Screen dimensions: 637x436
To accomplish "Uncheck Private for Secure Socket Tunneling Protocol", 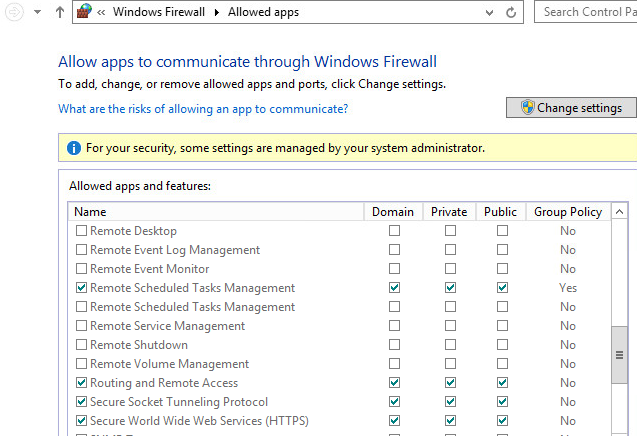I will tap(450, 401).
